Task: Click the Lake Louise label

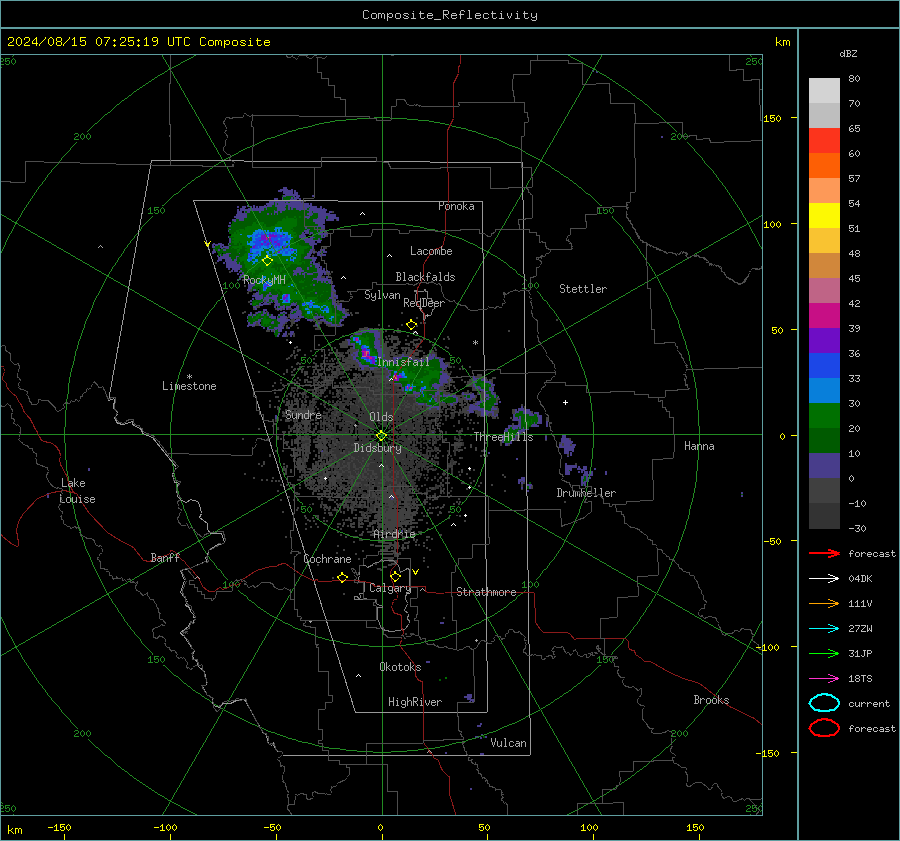Action: click(77, 491)
